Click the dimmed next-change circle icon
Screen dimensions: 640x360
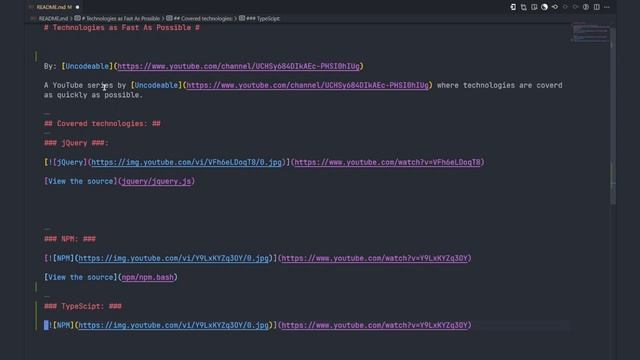click(x=576, y=7)
